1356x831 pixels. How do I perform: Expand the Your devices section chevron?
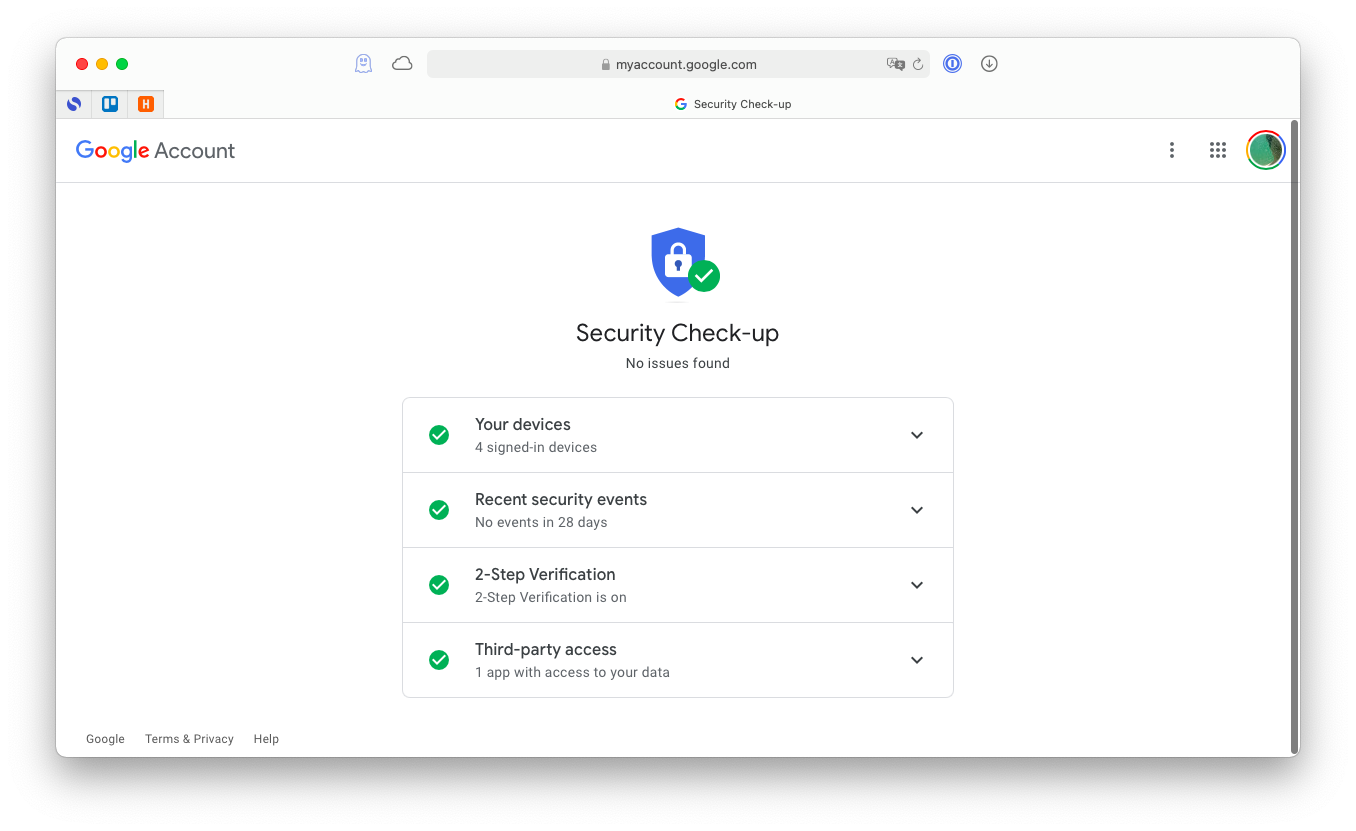916,435
